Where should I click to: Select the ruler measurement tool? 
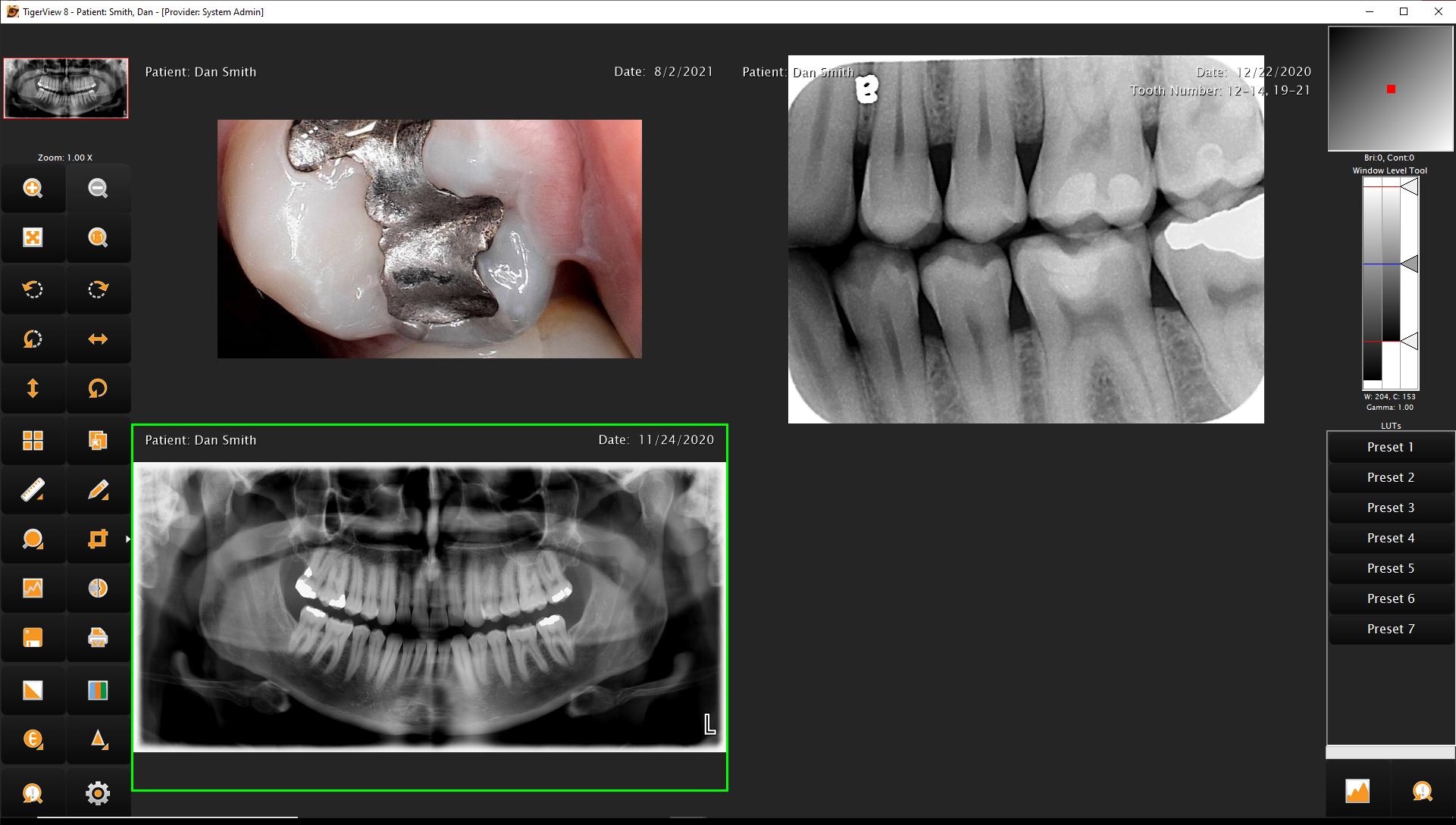click(x=33, y=490)
